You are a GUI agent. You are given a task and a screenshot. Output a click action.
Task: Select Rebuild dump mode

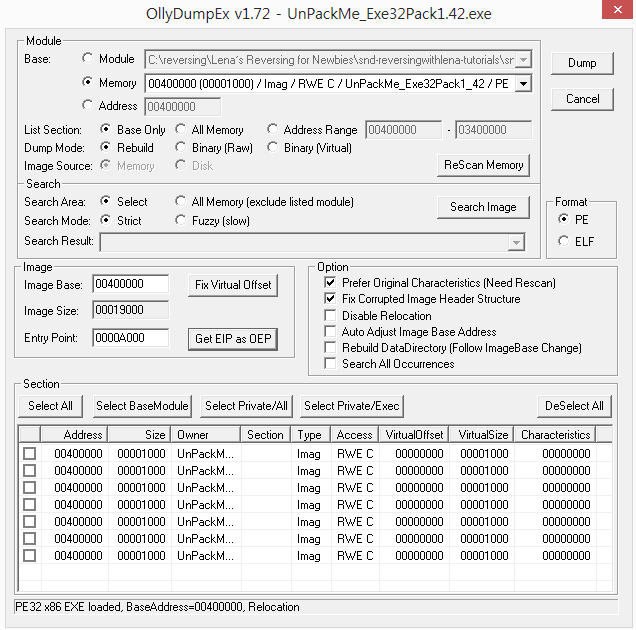pyautogui.click(x=105, y=147)
